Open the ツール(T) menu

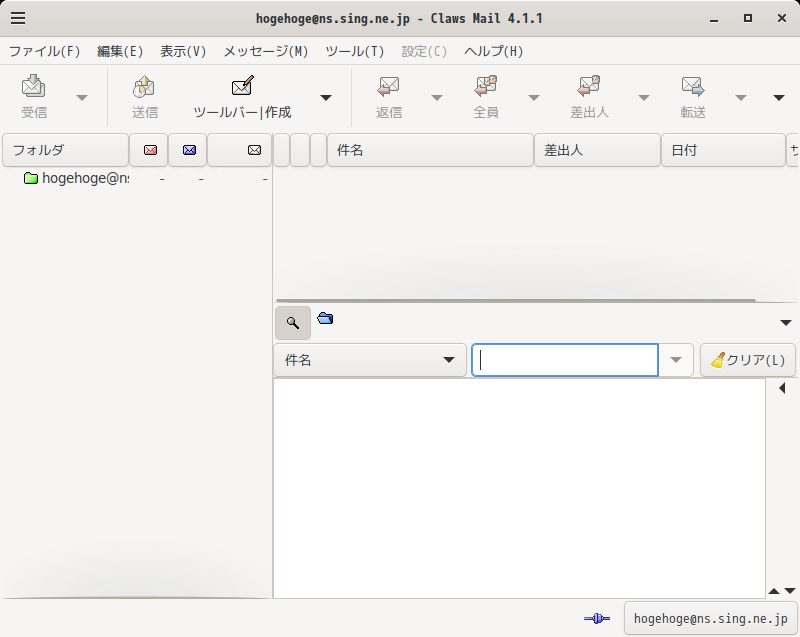[355, 52]
